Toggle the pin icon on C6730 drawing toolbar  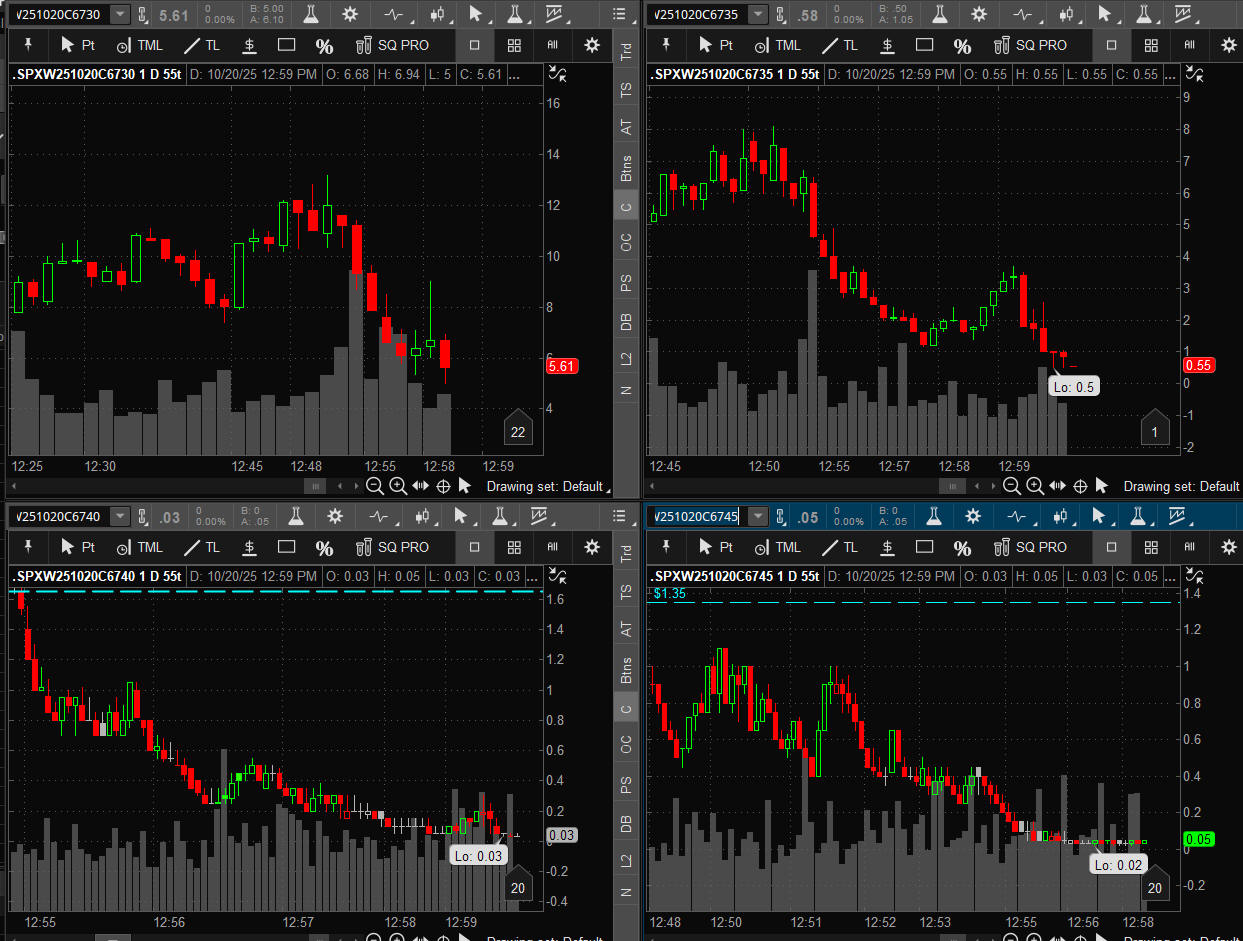coord(28,45)
